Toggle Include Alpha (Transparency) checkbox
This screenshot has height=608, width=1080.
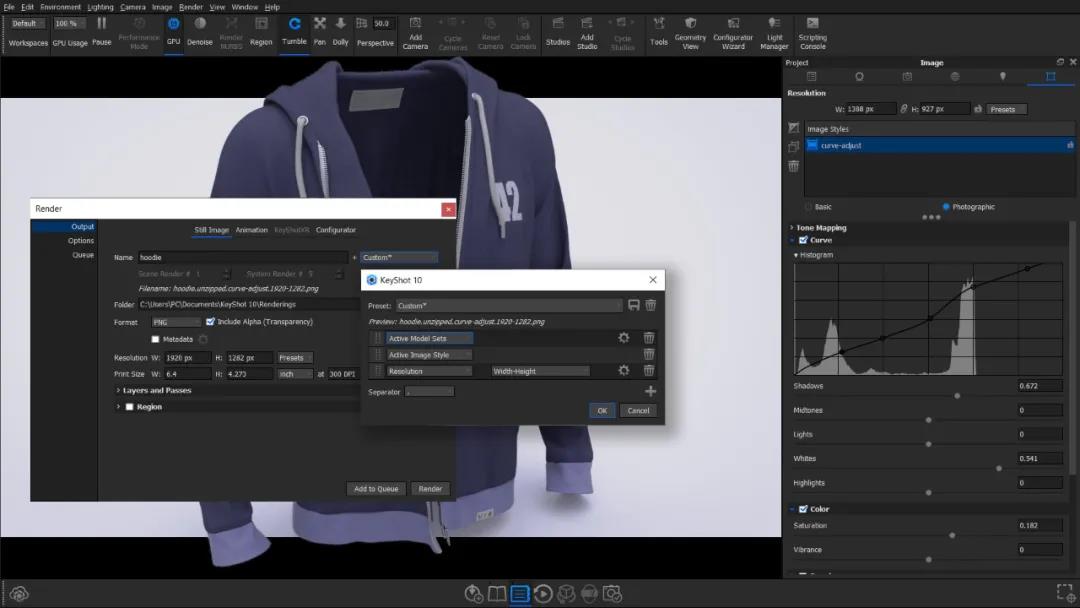(210, 322)
